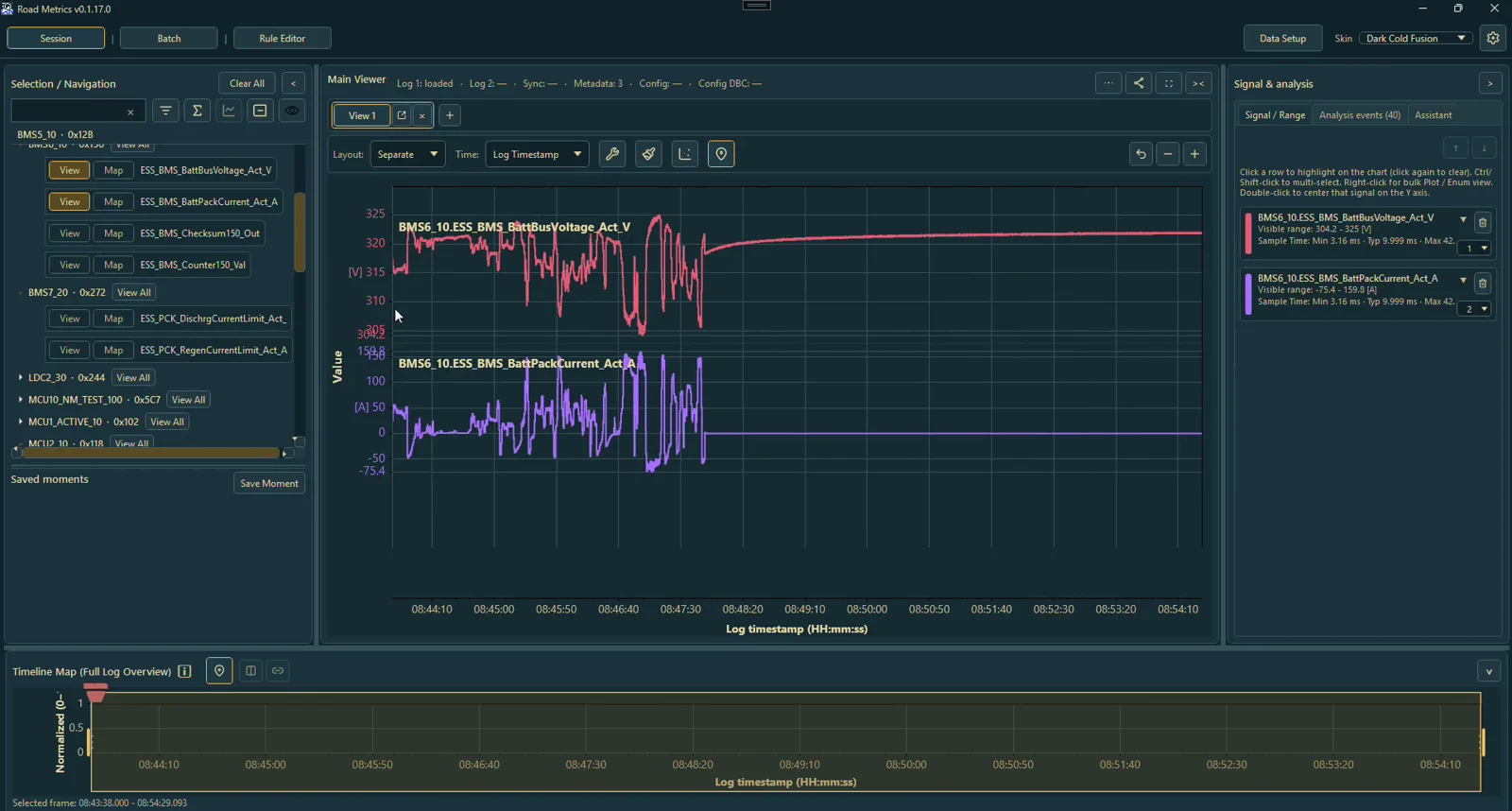Zoom out with the minus button

[x=1168, y=154]
